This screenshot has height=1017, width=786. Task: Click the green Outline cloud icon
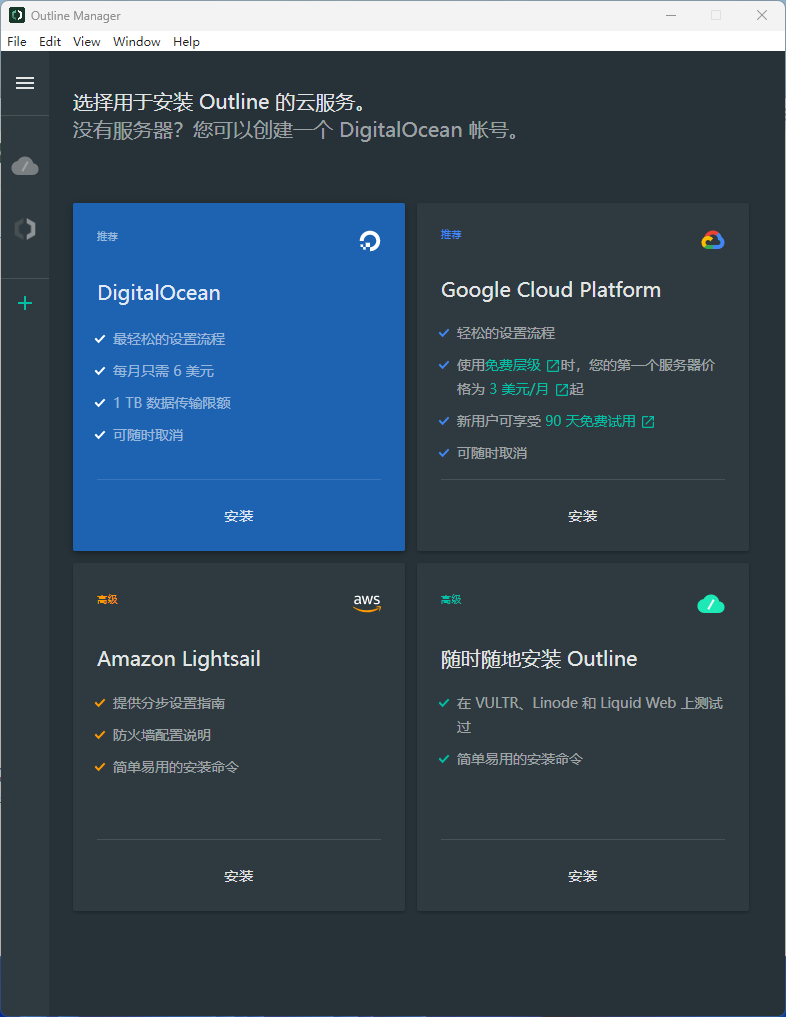[x=710, y=604]
